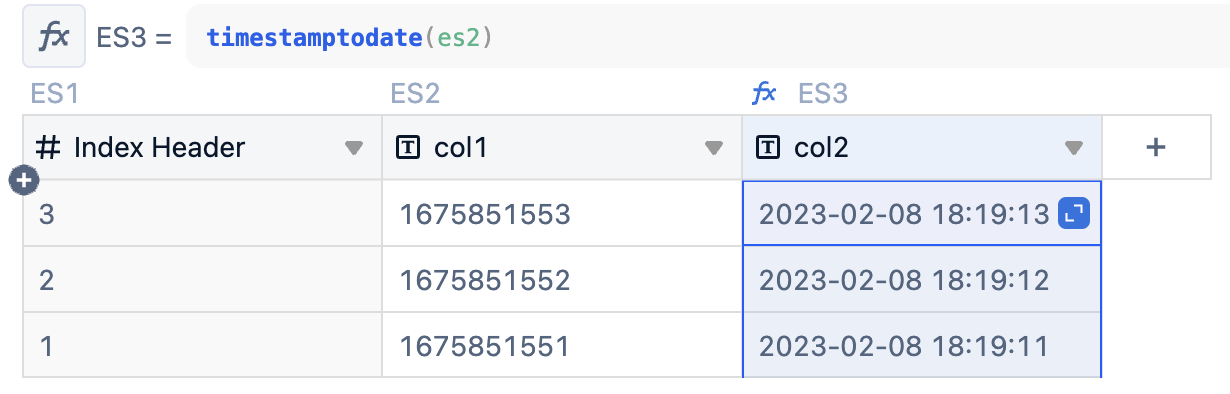Image resolution: width=1230 pixels, height=394 pixels.
Task: Select the cell containing 1675851552
Action: pos(562,279)
